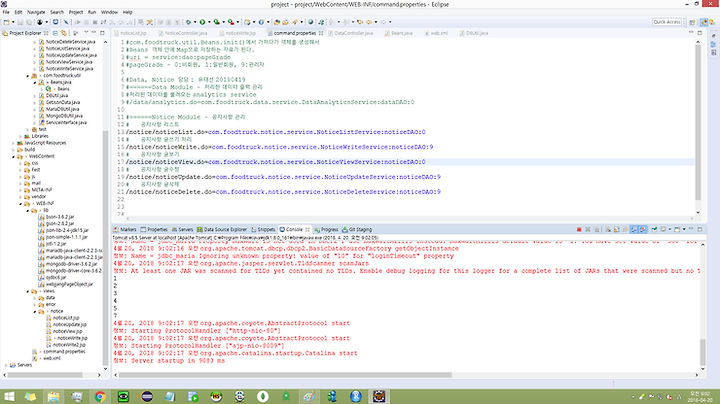Click the Open Console icon
Image resolution: width=720 pixels, height=404 pixels.
coord(677,229)
